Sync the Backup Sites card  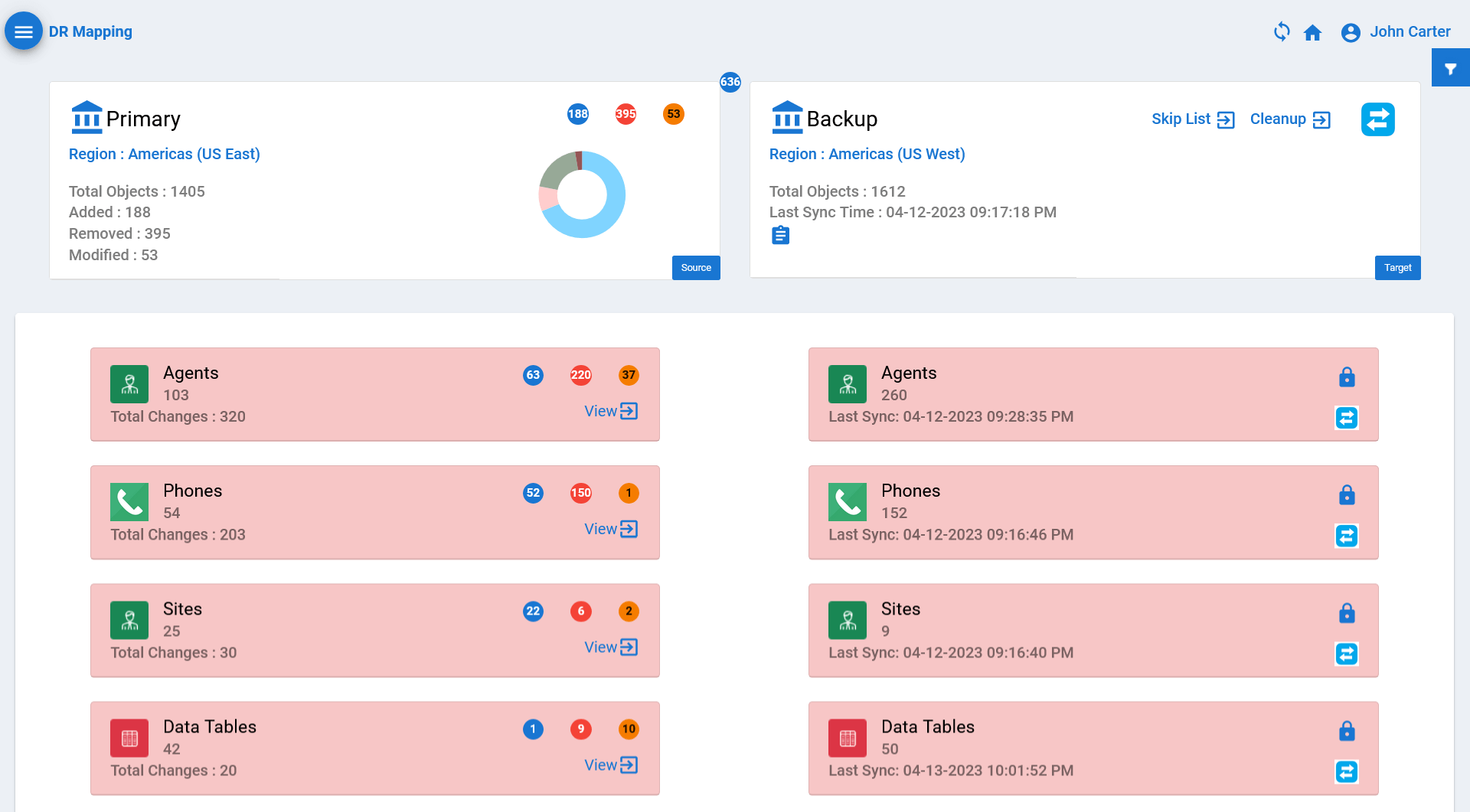coord(1347,654)
